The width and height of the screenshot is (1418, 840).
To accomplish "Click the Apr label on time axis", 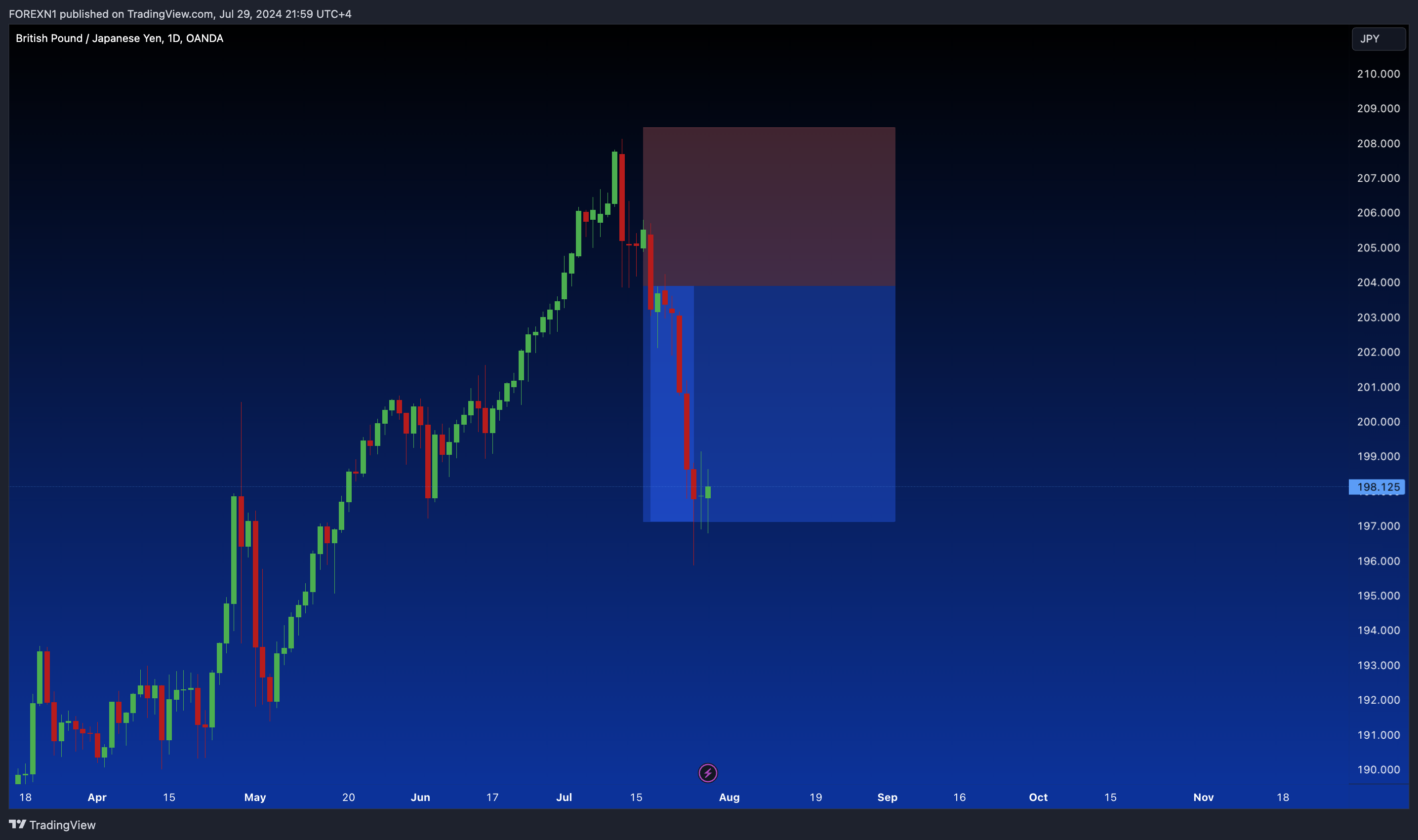I will point(97,797).
